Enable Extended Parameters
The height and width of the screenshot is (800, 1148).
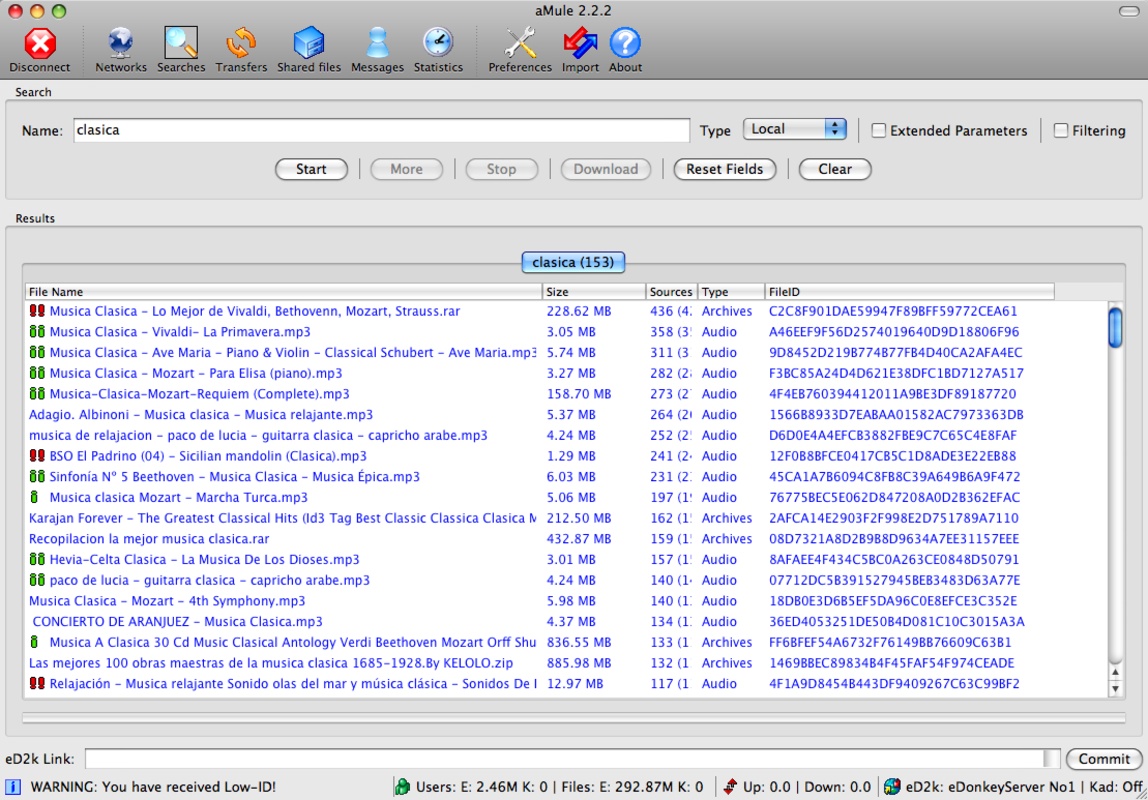pos(878,130)
